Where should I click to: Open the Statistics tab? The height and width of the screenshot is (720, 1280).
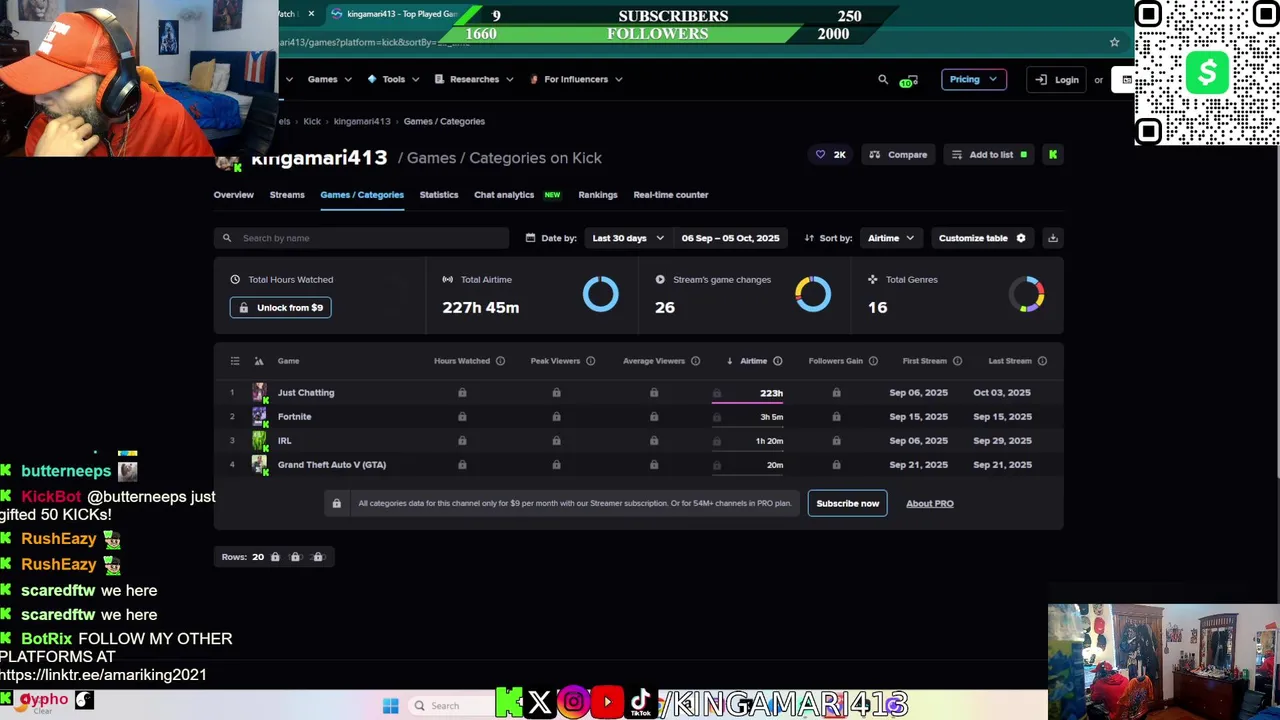(439, 195)
